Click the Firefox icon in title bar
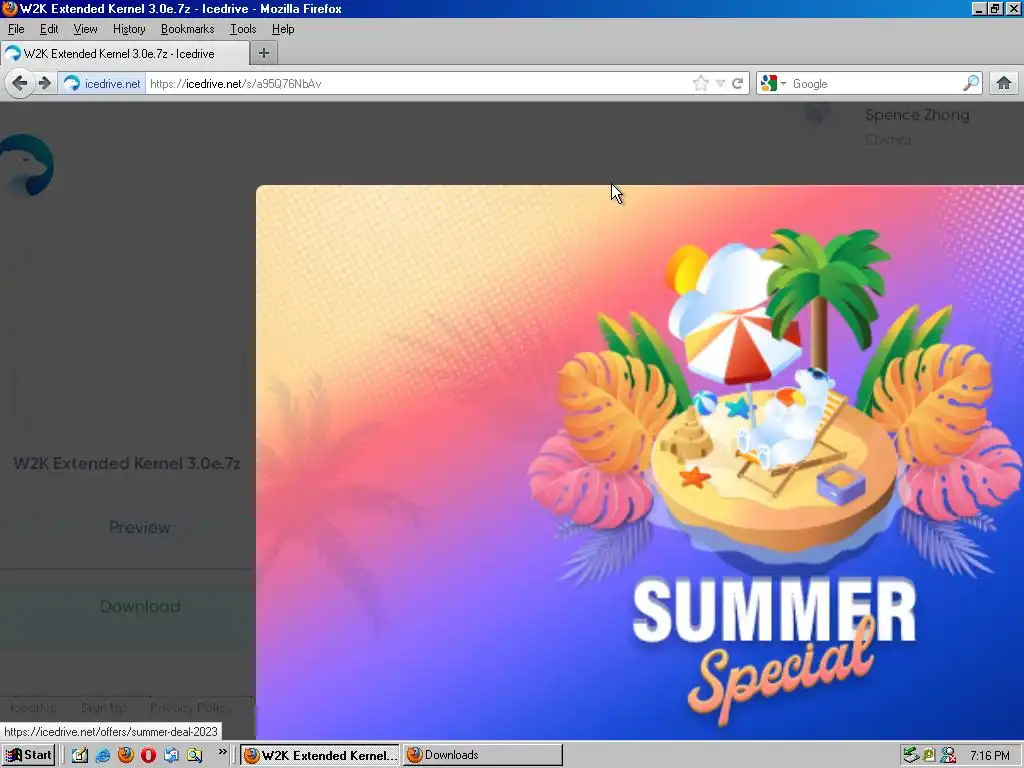 (9, 8)
